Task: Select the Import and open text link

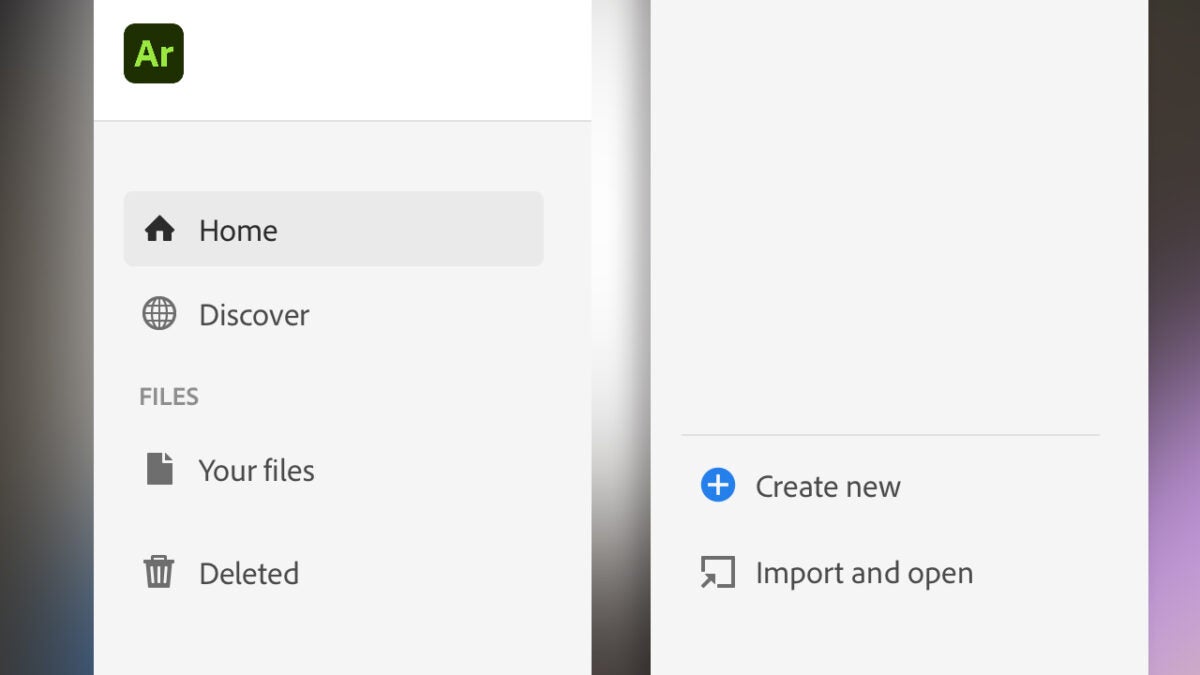Action: [864, 574]
